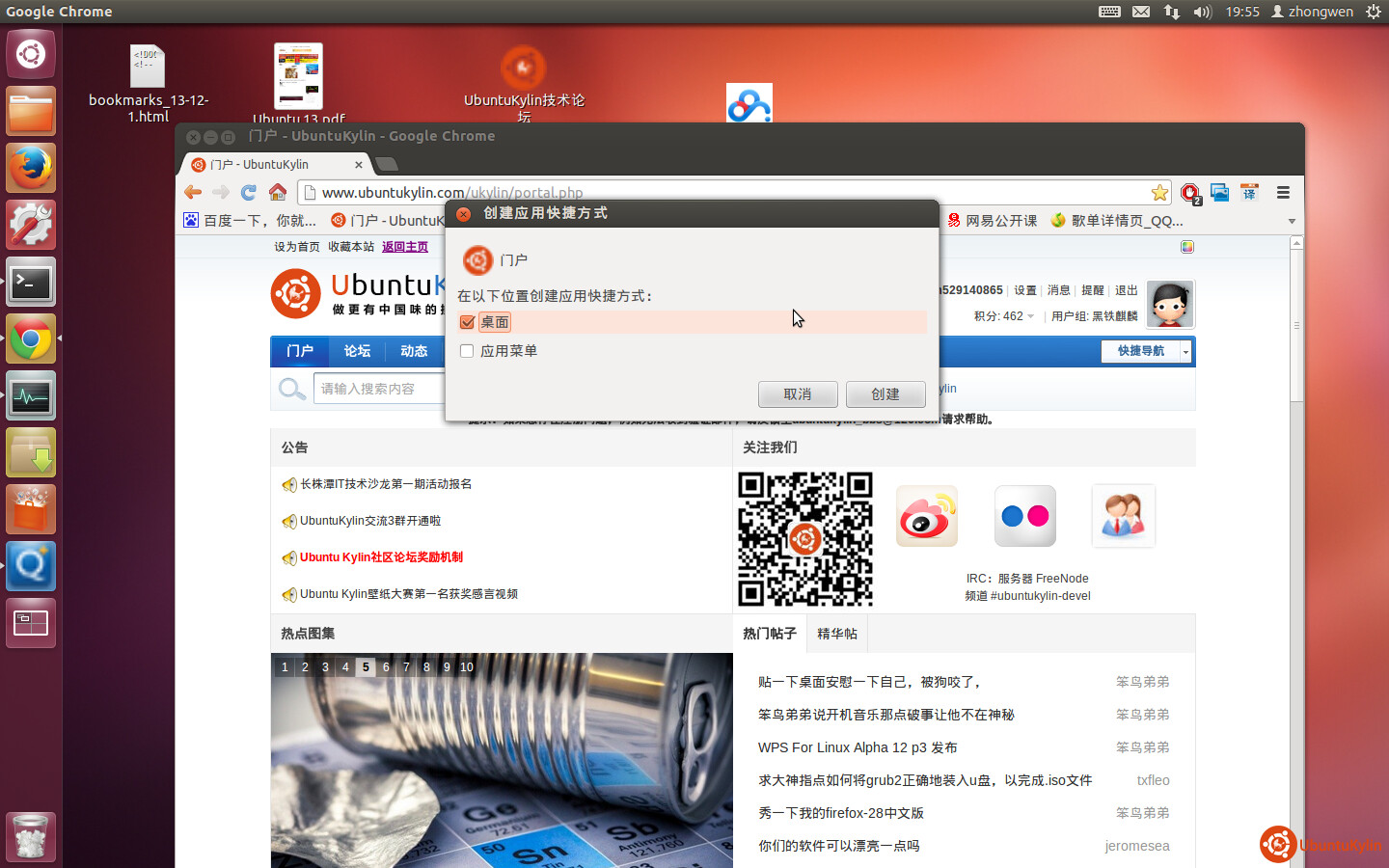This screenshot has height=868, width=1389.
Task: Uncheck the 桌面 checkbox
Action: coord(468,322)
